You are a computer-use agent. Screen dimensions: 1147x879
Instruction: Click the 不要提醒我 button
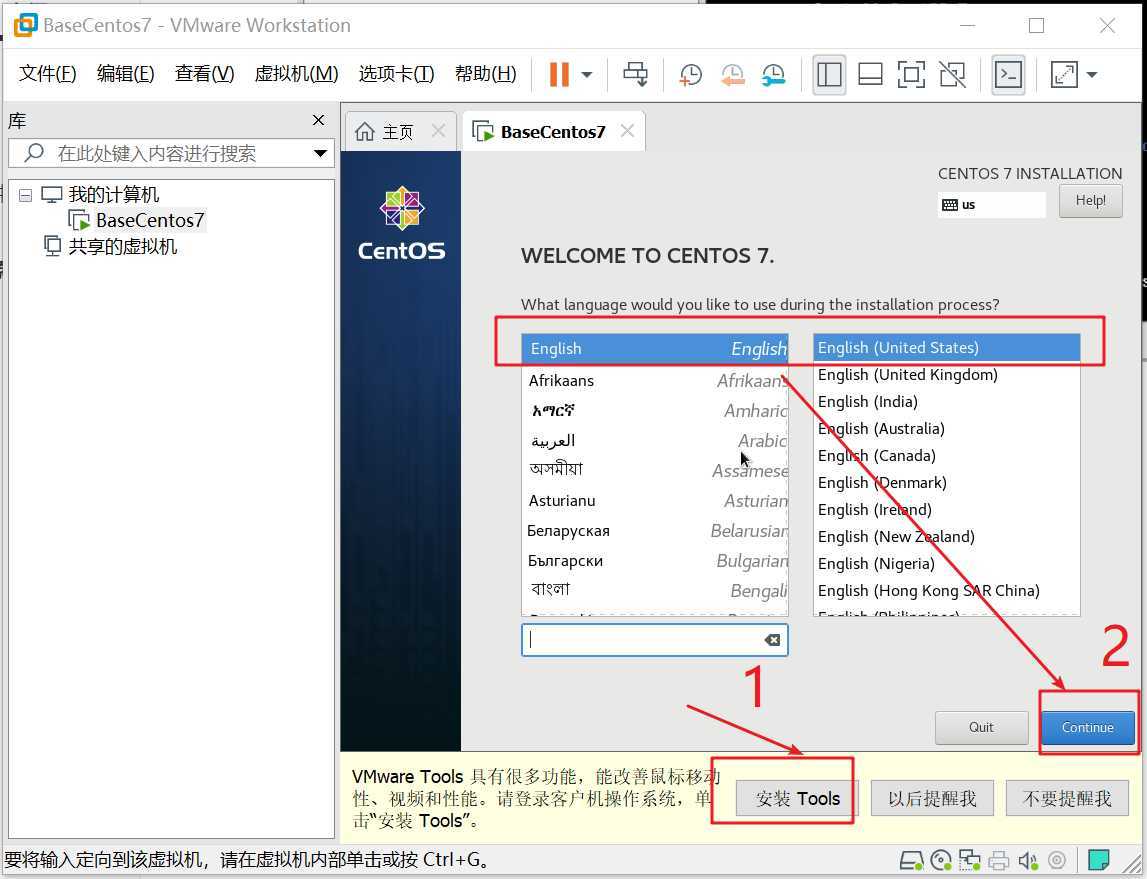(1067, 799)
